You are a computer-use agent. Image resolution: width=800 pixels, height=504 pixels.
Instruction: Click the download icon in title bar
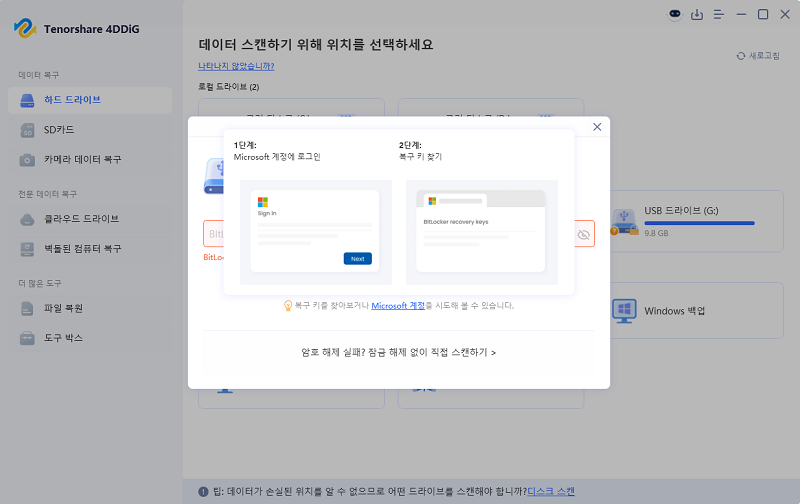click(696, 14)
